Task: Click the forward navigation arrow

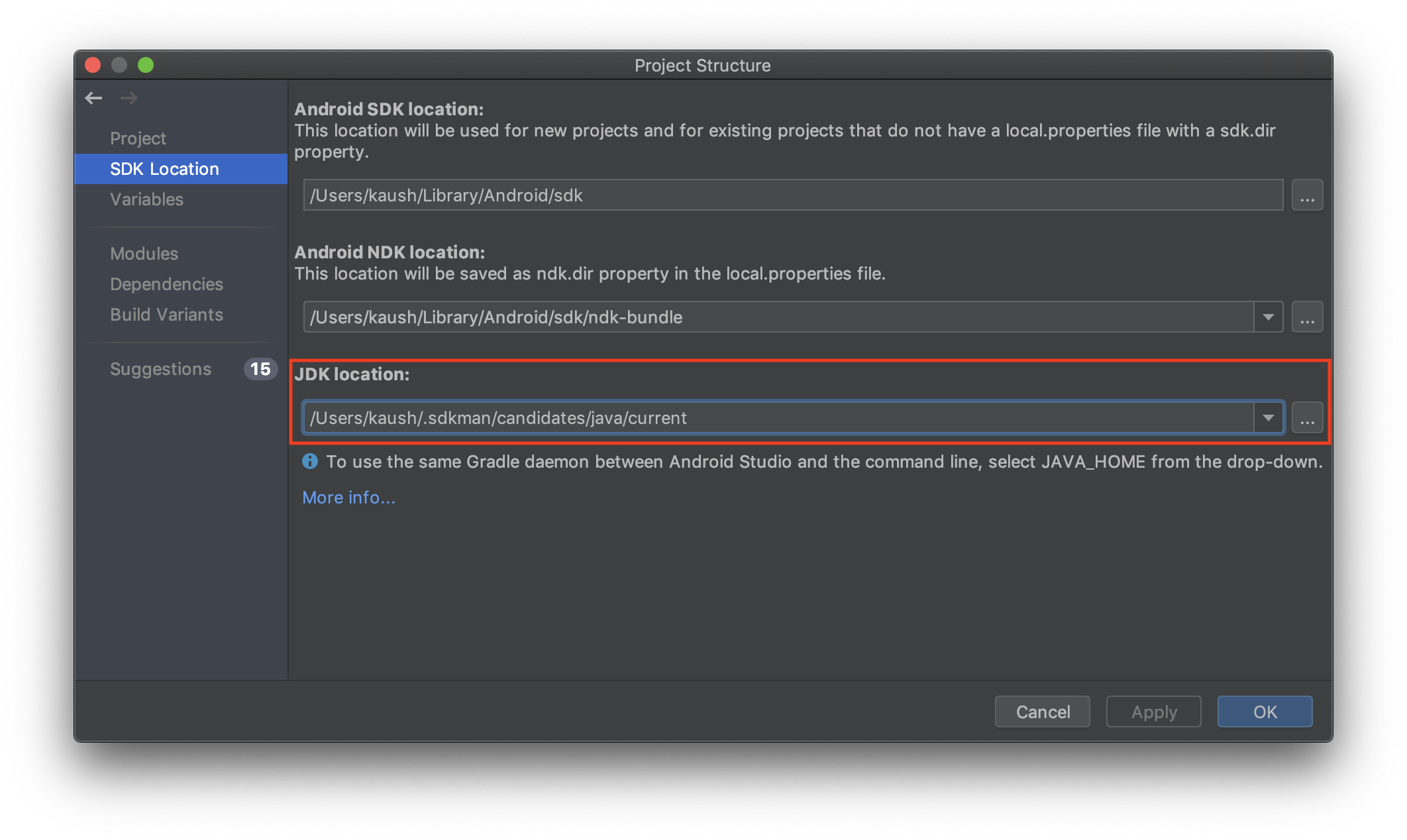Action: tap(130, 97)
